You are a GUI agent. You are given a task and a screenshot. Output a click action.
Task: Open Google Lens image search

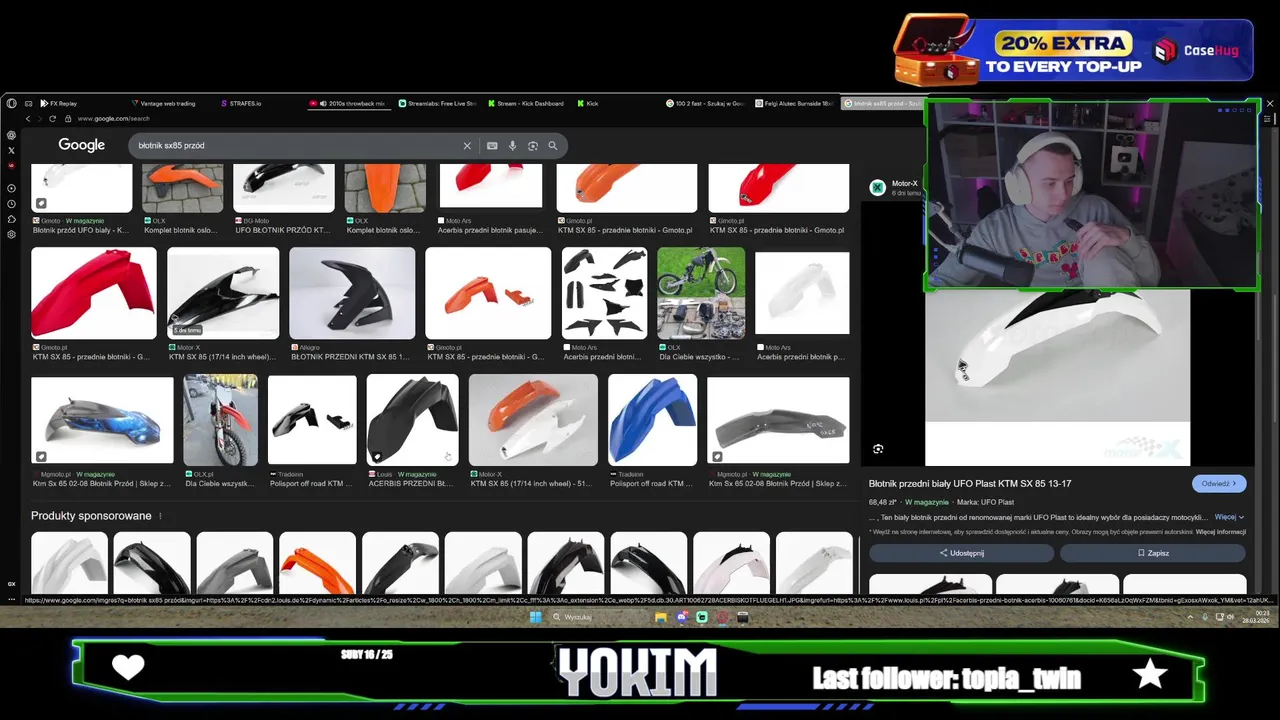pos(532,146)
